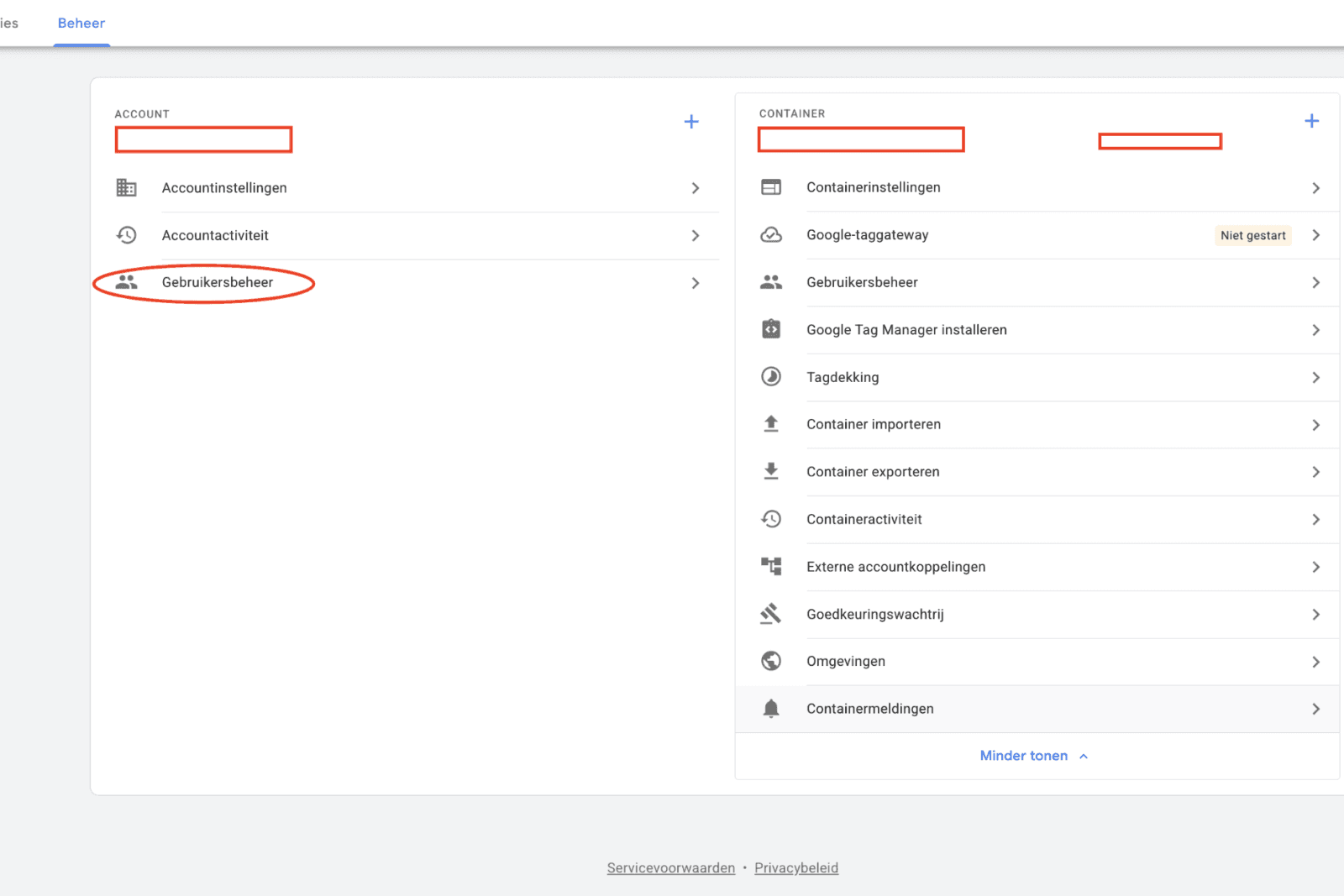The image size is (1344, 896).
Task: Expand chevron on Containermeldingen row
Action: (x=1315, y=709)
